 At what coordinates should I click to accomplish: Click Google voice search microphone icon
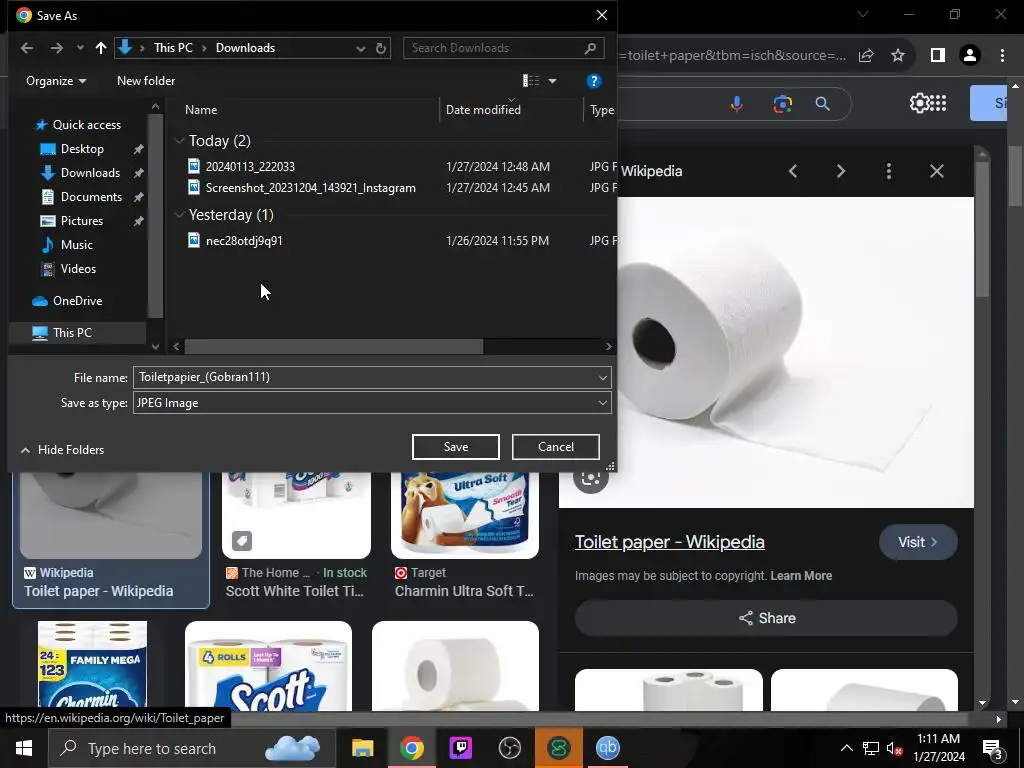click(x=737, y=104)
